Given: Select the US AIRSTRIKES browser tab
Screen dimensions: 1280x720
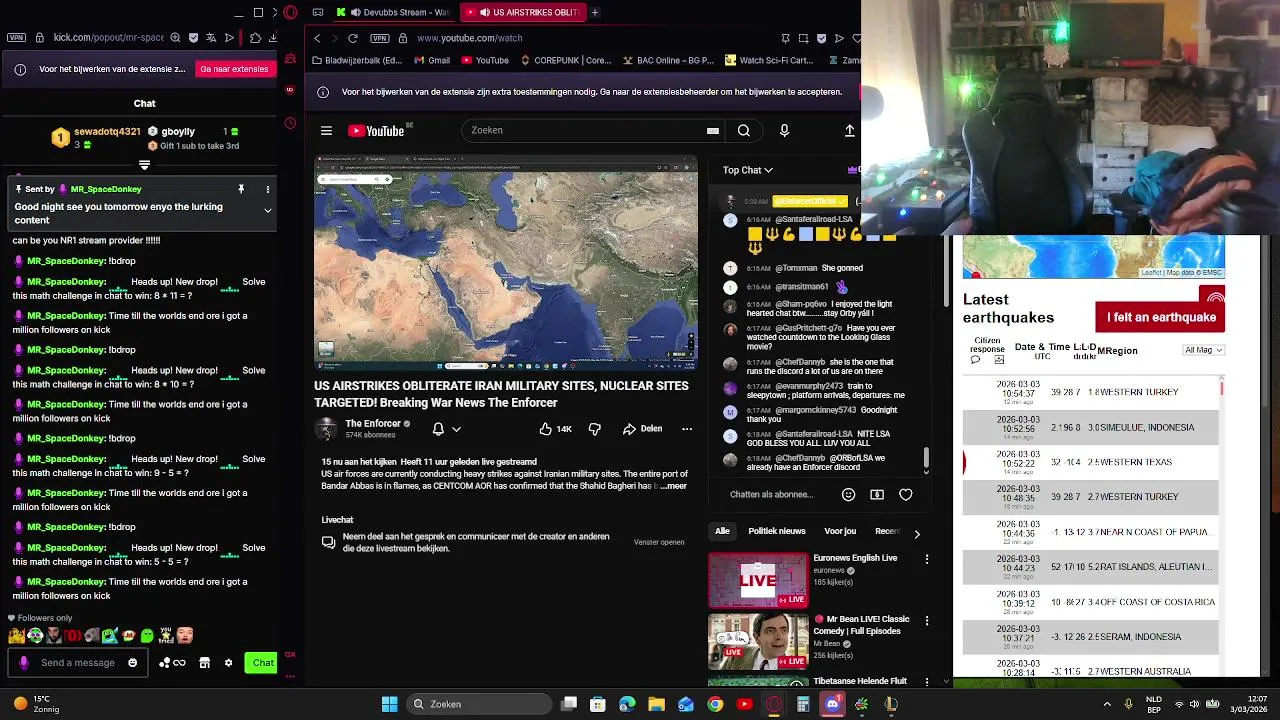Looking at the screenshot, I should [521, 12].
